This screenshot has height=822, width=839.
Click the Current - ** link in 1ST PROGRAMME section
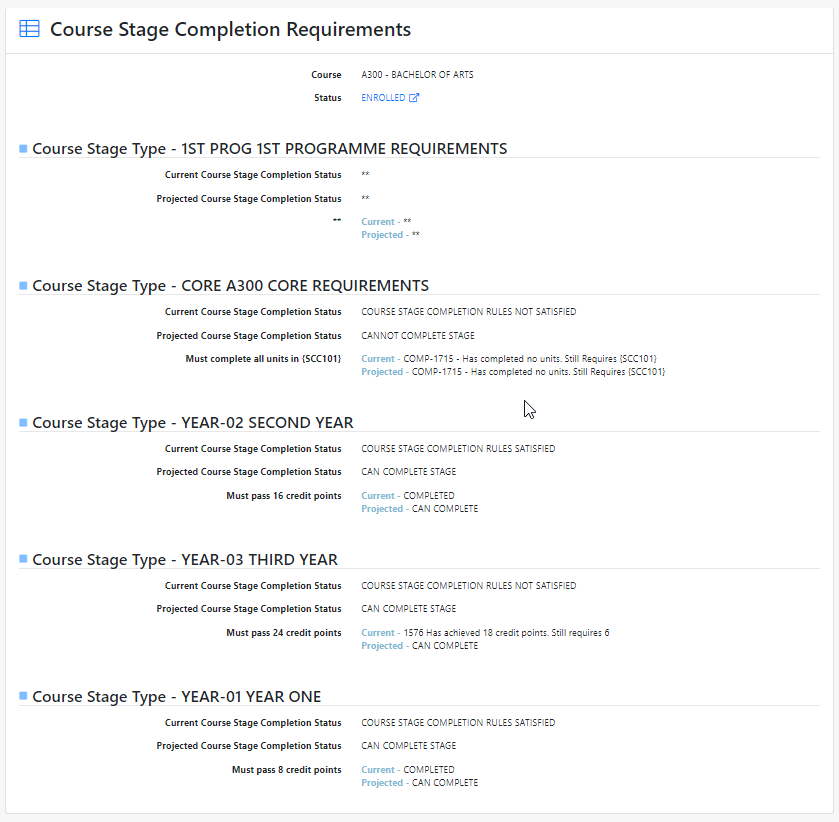[x=385, y=221]
